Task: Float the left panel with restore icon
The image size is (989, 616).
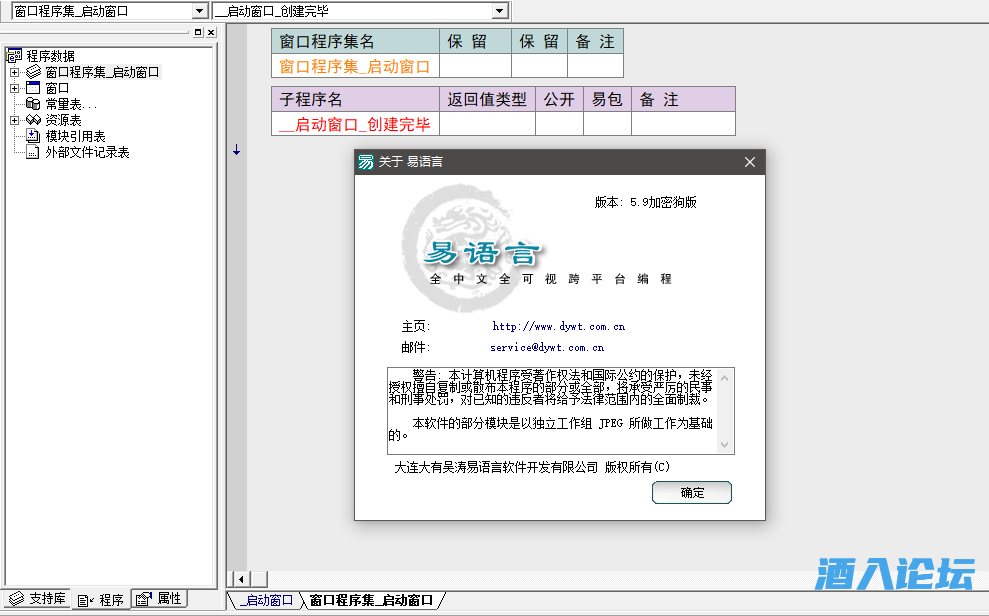Action: (197, 33)
